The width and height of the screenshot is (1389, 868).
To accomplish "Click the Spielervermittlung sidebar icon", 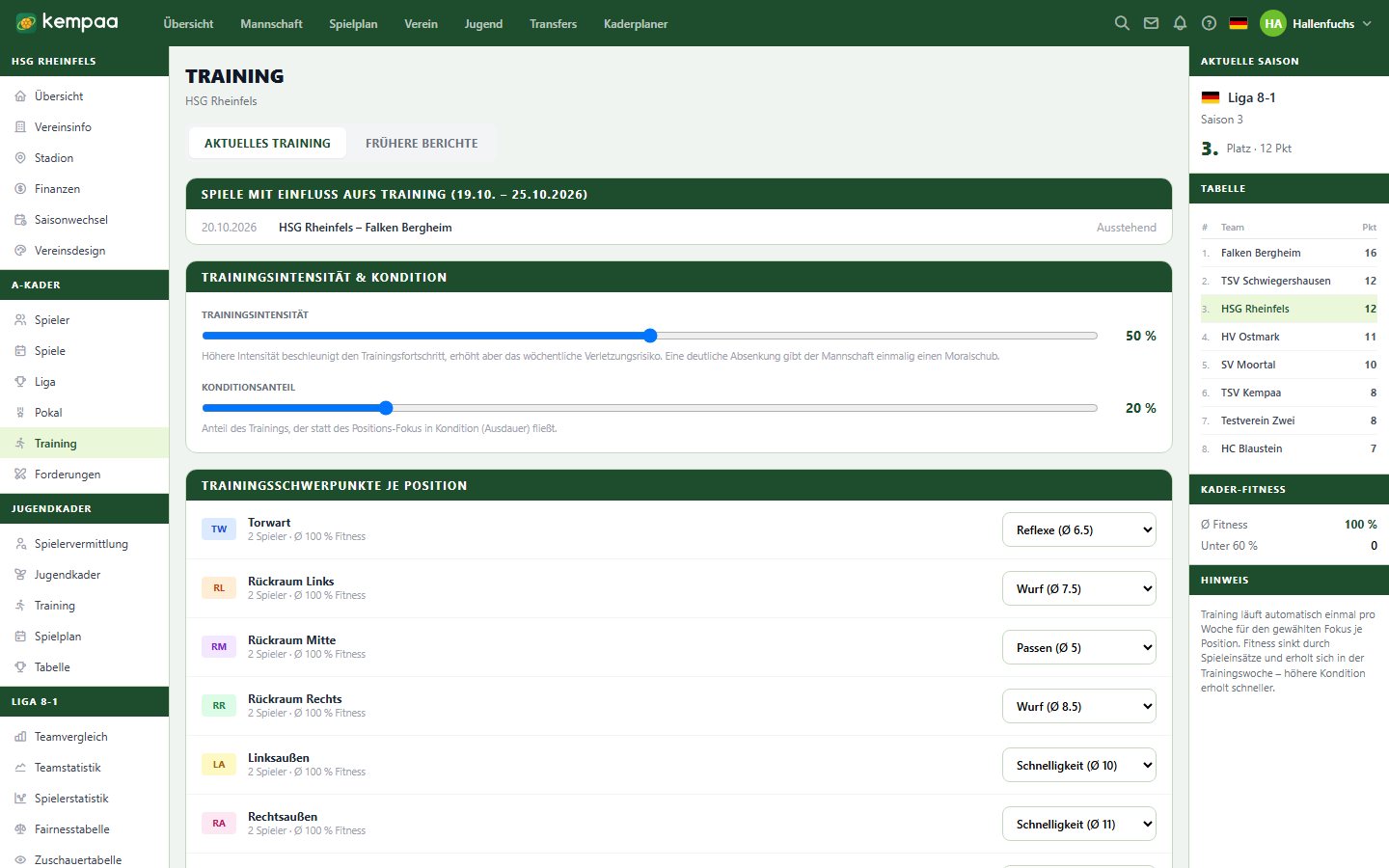I will tap(20, 544).
